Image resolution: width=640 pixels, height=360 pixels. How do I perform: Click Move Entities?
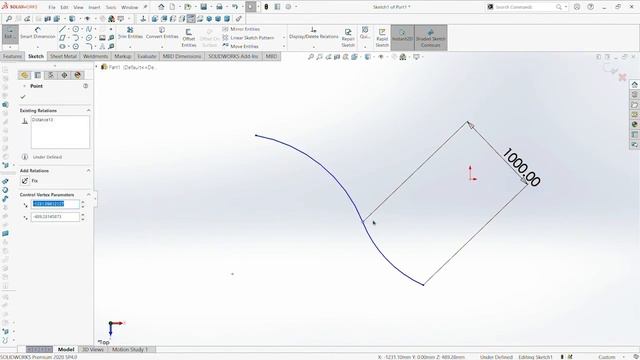[x=240, y=46]
